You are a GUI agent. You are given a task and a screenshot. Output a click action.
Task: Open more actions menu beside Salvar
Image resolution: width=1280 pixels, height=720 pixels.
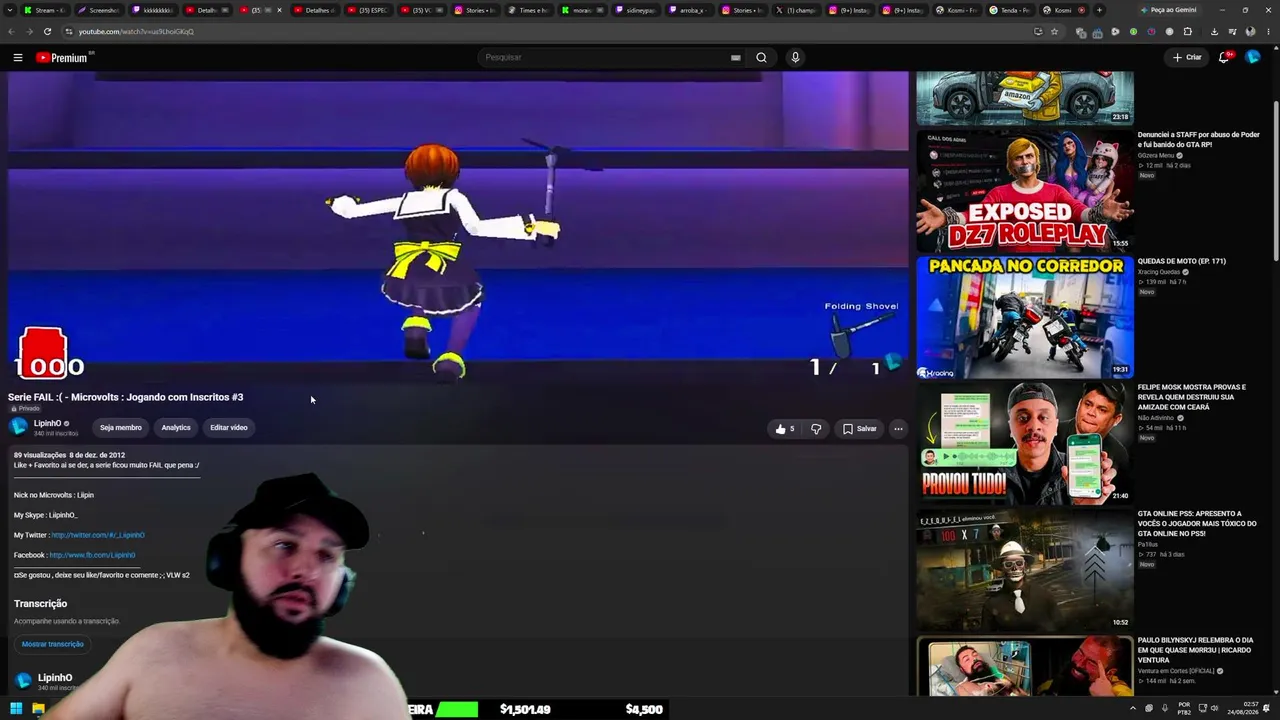click(898, 429)
